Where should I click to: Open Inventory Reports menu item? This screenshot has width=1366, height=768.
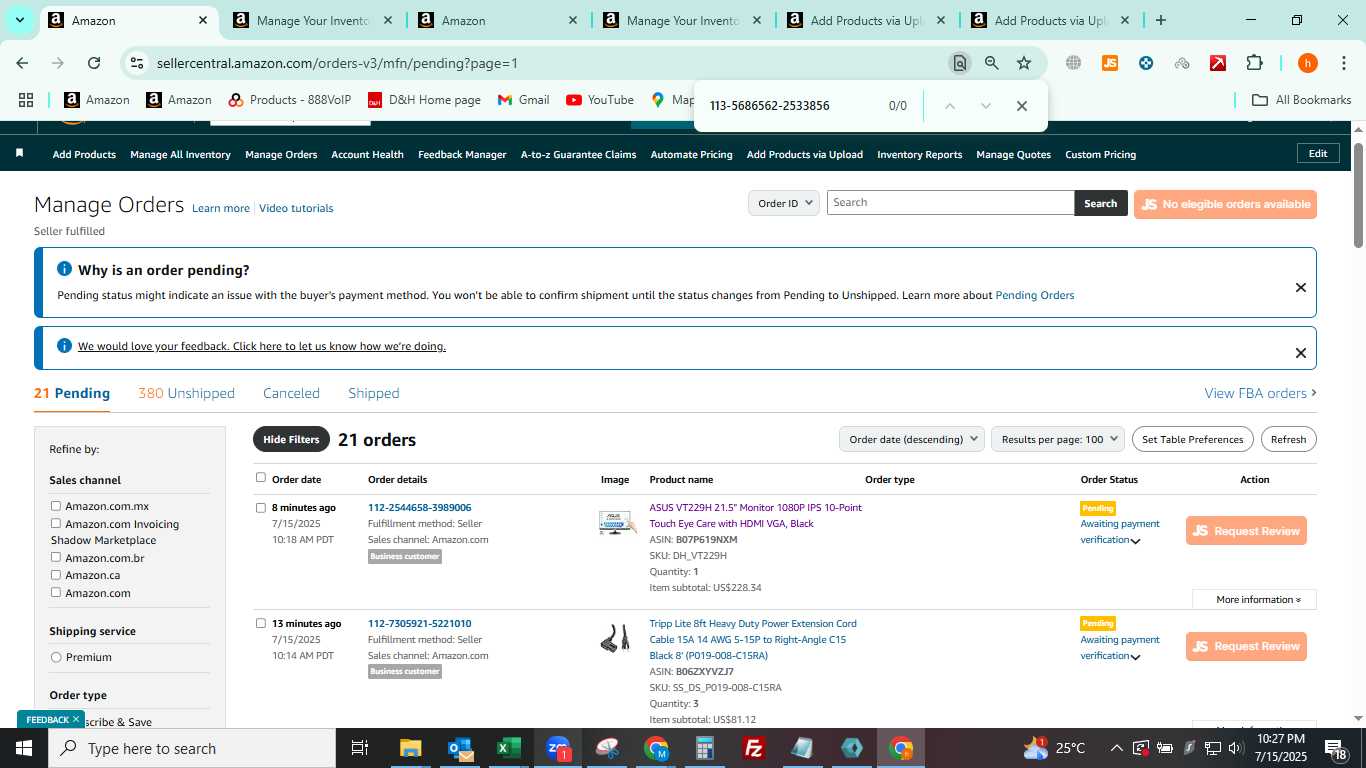click(919, 154)
